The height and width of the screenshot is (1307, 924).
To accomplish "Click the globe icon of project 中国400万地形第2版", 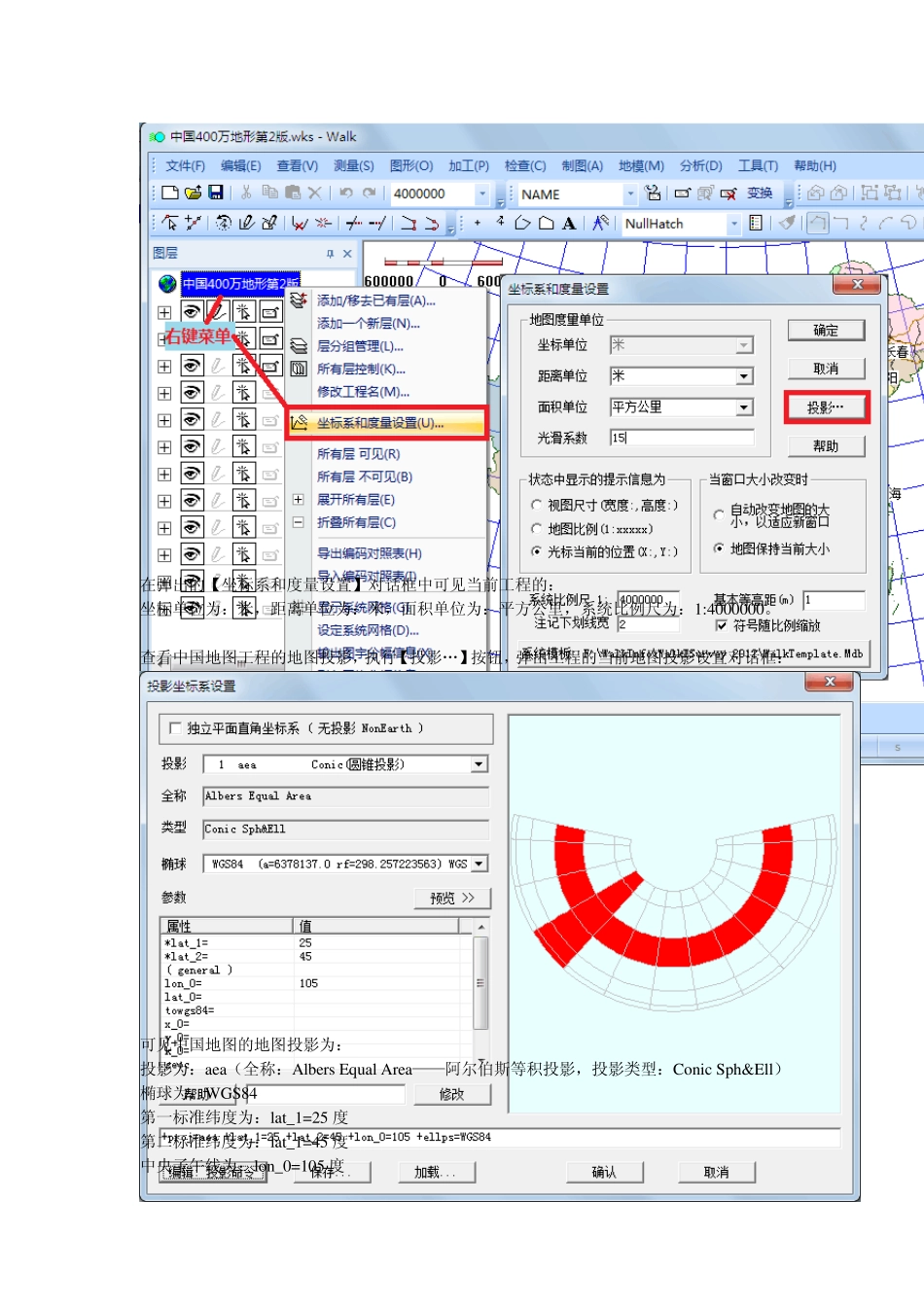I will (x=167, y=284).
